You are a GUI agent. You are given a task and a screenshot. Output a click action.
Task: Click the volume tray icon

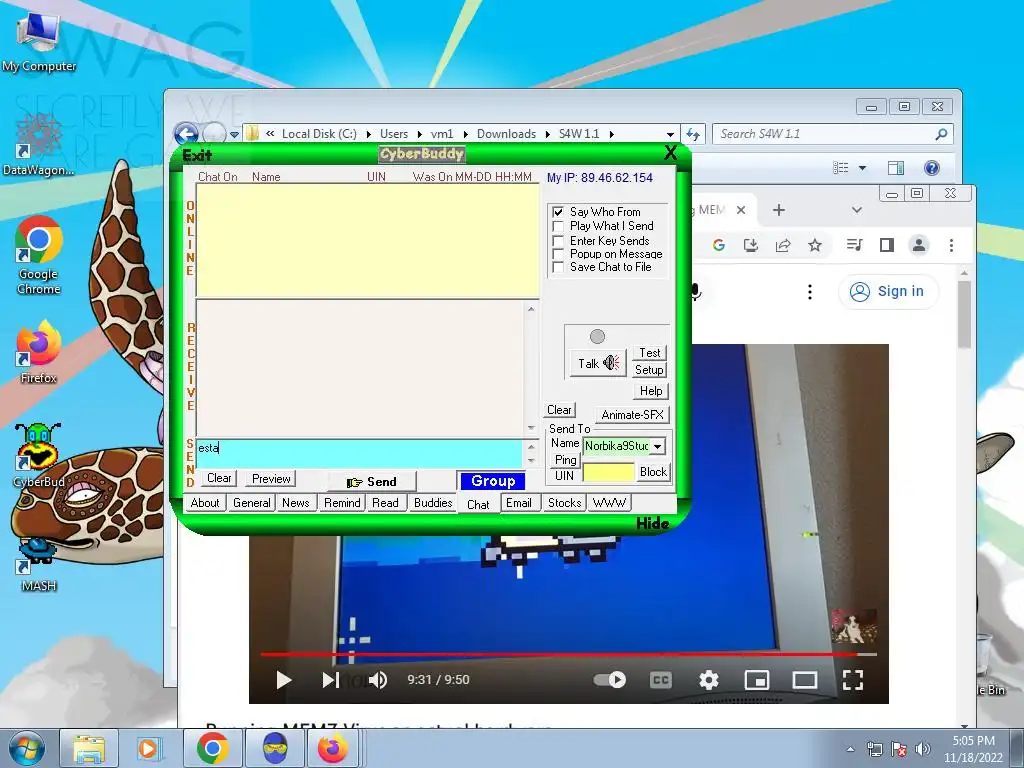pos(923,749)
